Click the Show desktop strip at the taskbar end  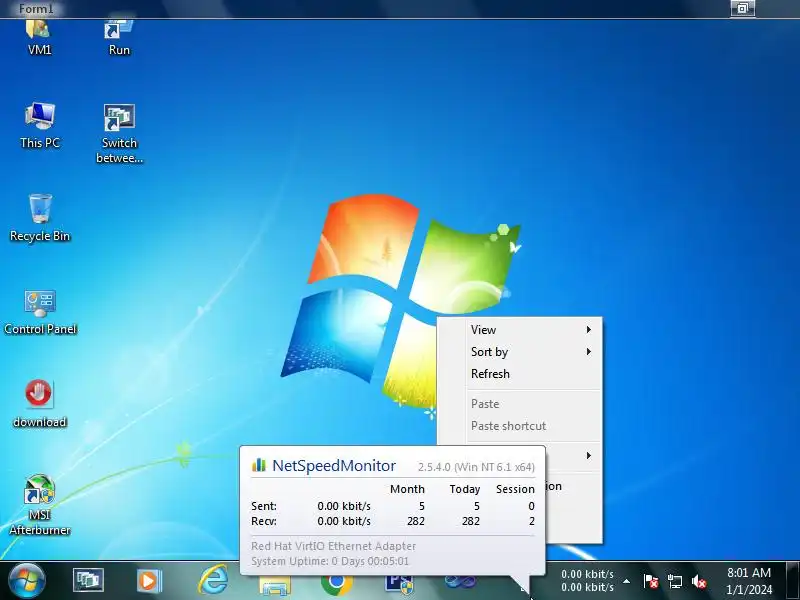pos(793,581)
